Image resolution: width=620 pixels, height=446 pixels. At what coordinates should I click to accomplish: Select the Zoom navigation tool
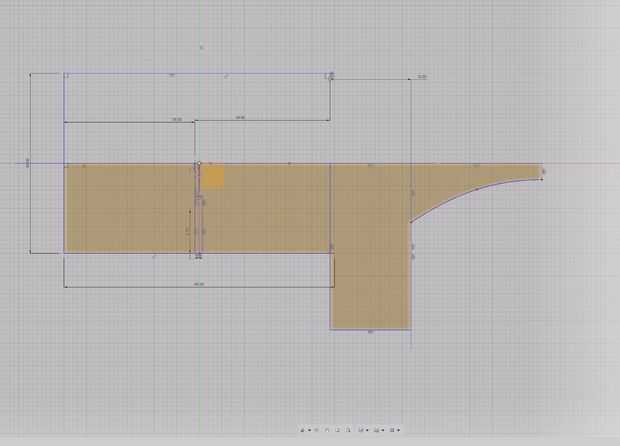pyautogui.click(x=338, y=430)
